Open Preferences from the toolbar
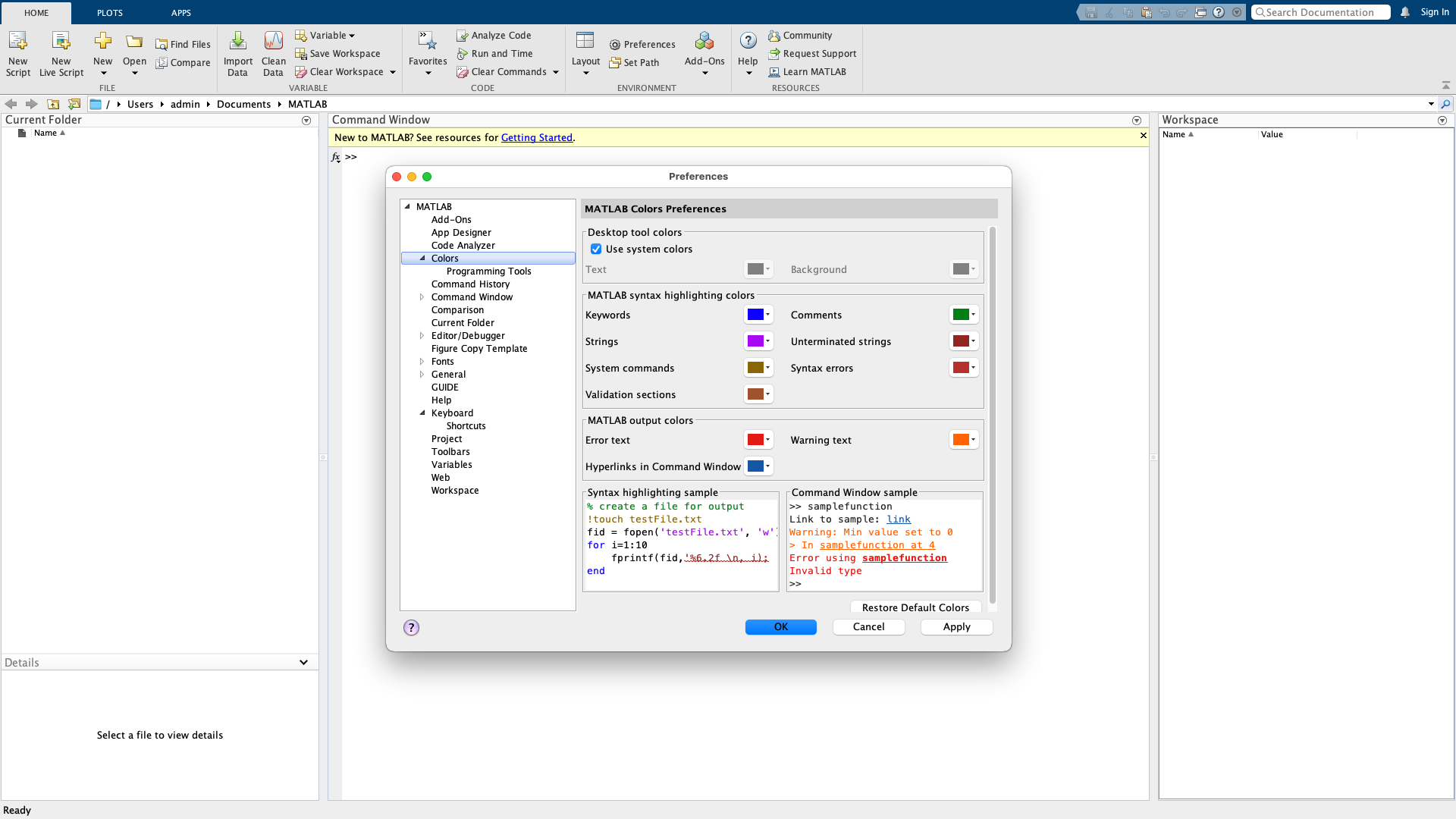This screenshot has height=819, width=1456. tap(642, 45)
